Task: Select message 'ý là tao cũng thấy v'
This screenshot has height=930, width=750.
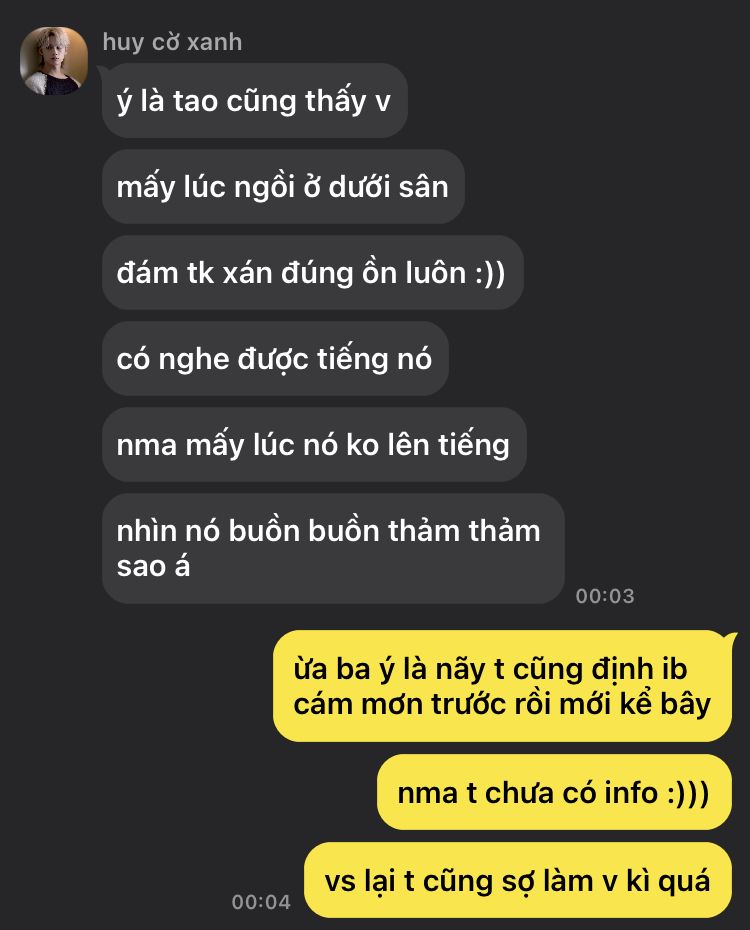Action: coord(255,101)
